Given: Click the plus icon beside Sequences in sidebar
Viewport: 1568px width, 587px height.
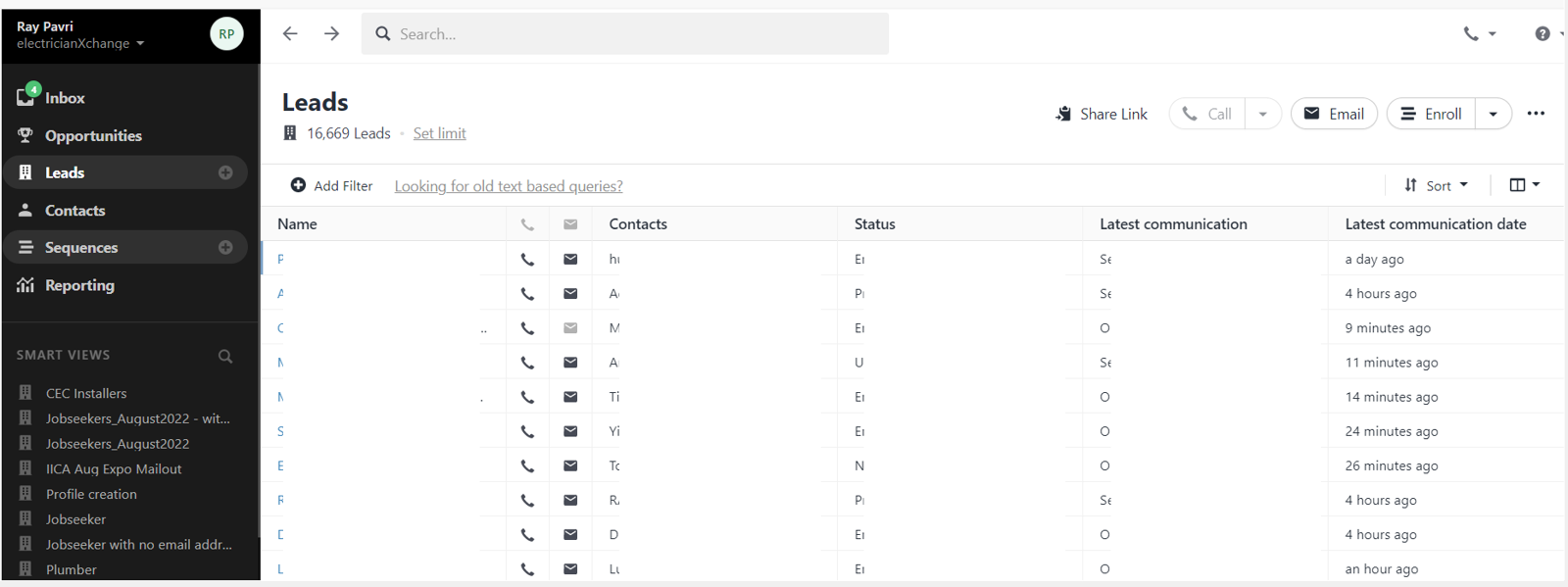Looking at the screenshot, I should coord(225,248).
